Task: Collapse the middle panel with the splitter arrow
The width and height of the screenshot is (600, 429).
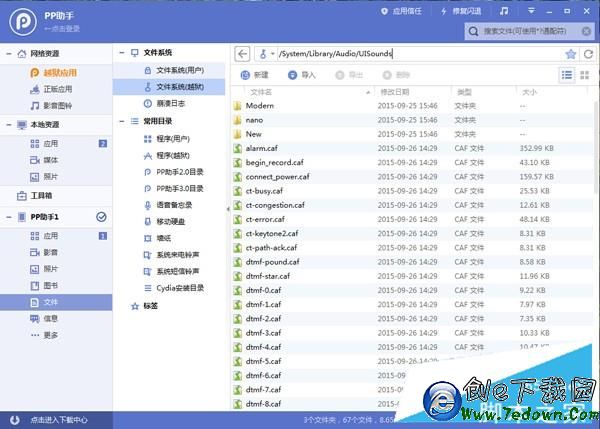Action: pyautogui.click(x=228, y=209)
